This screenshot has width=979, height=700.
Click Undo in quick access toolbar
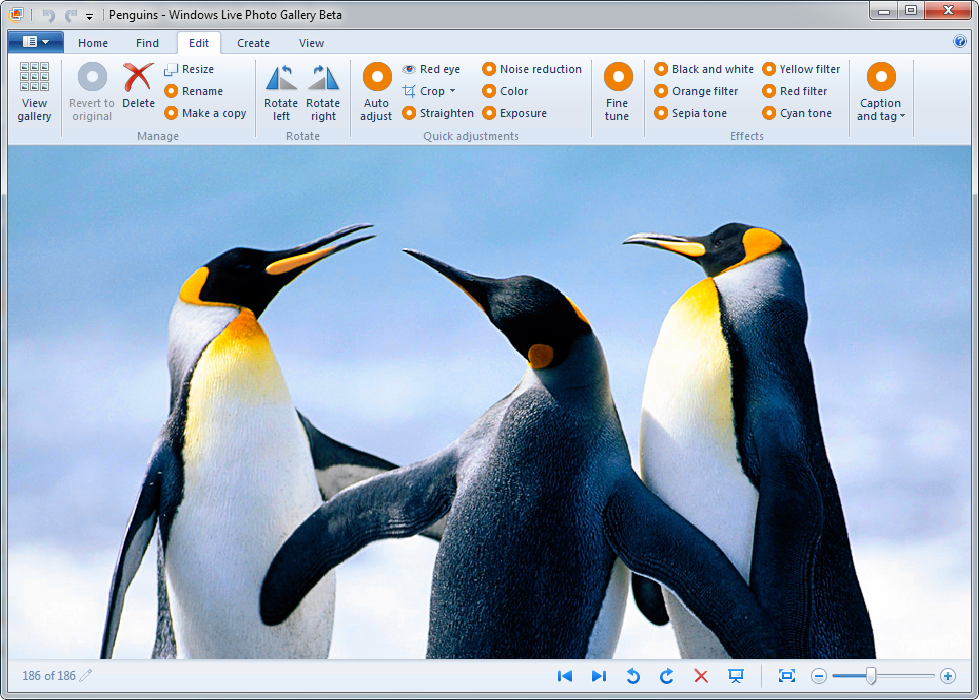(49, 15)
